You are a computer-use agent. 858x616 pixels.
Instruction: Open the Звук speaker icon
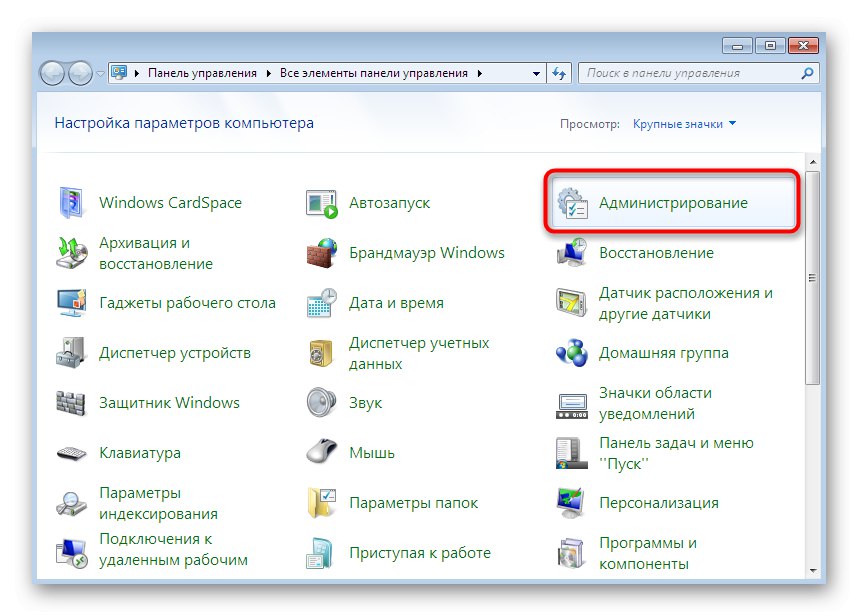321,403
